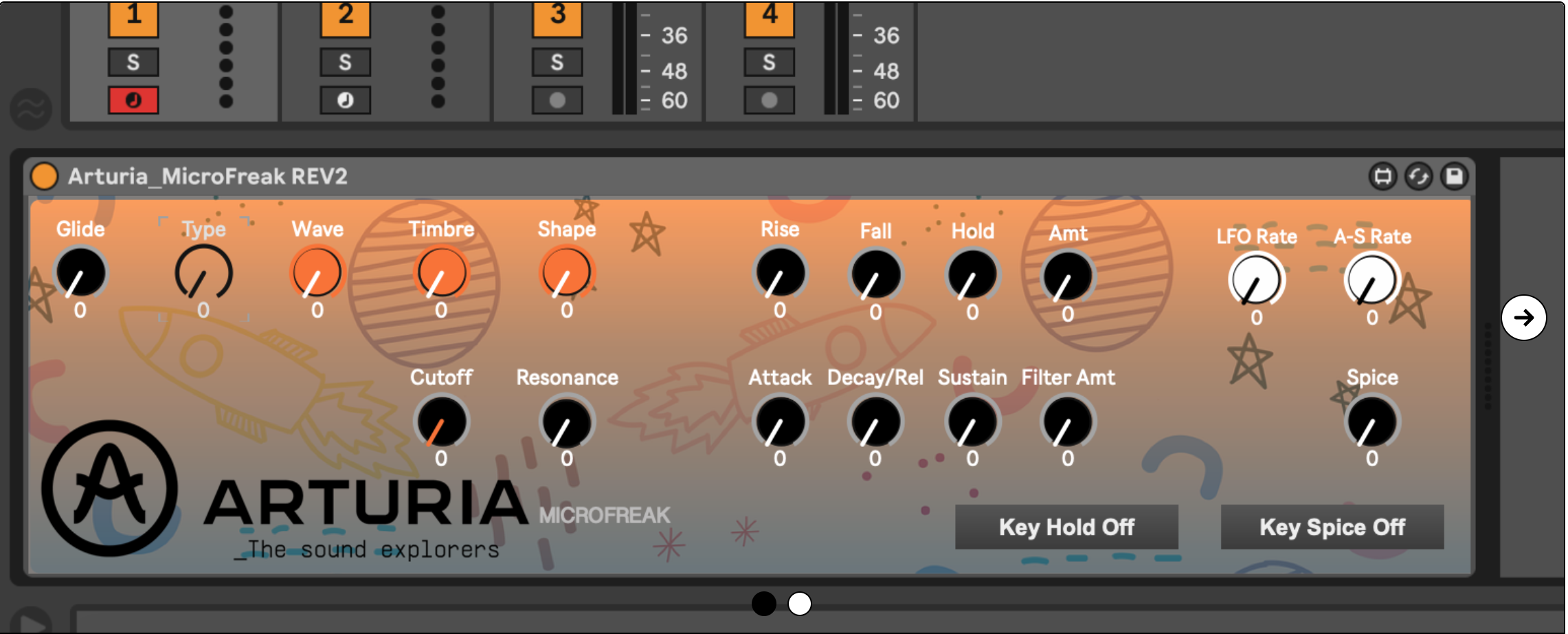The height and width of the screenshot is (634, 1568).
Task: Toggle the Key Hold Off button
Action: (x=1066, y=527)
